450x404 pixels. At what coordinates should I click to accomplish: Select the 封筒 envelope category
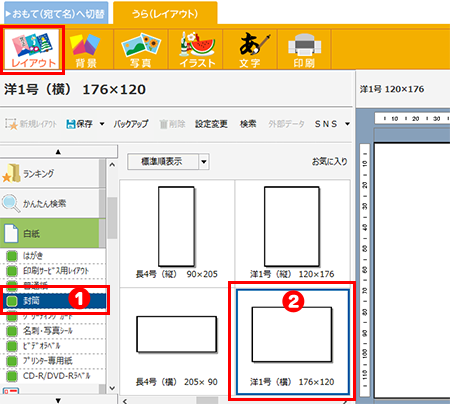pyautogui.click(x=55, y=301)
